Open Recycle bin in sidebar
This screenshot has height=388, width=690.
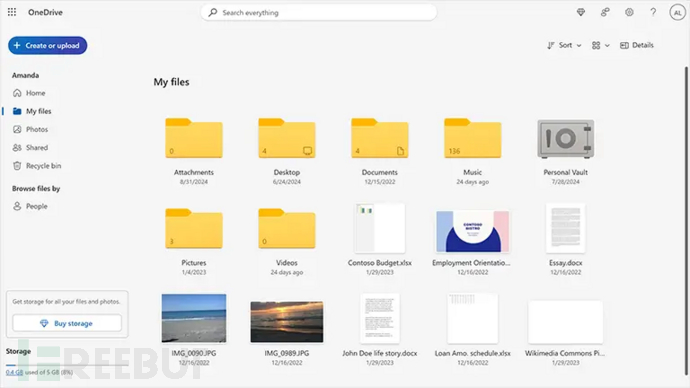[x=37, y=166]
